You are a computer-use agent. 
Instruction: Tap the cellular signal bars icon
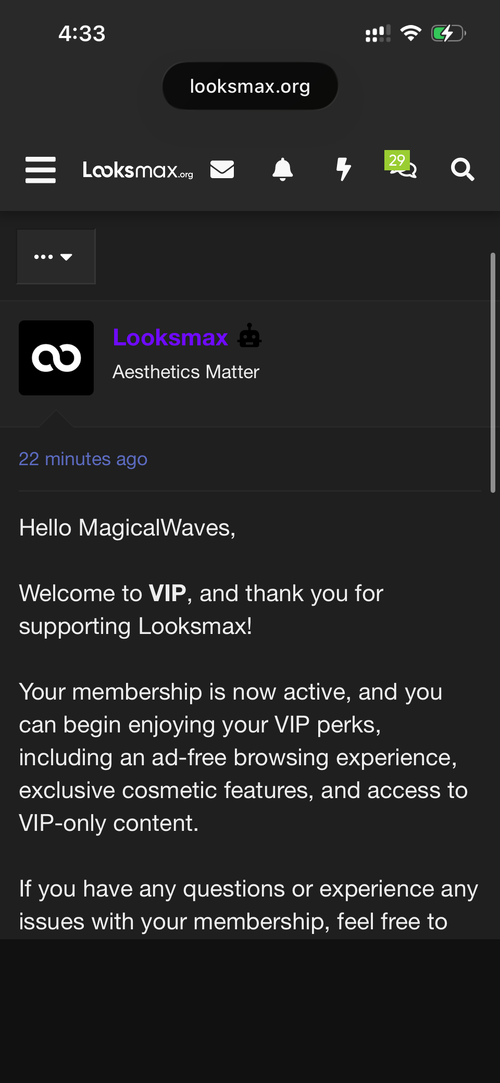point(378,33)
